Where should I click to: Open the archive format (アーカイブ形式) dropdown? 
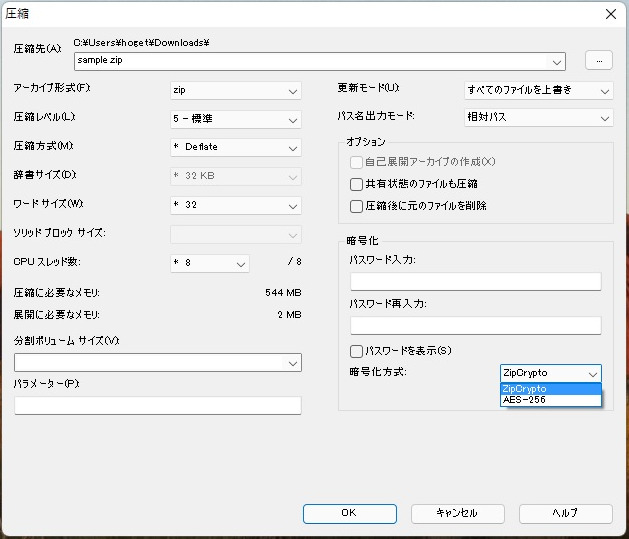tap(236, 91)
